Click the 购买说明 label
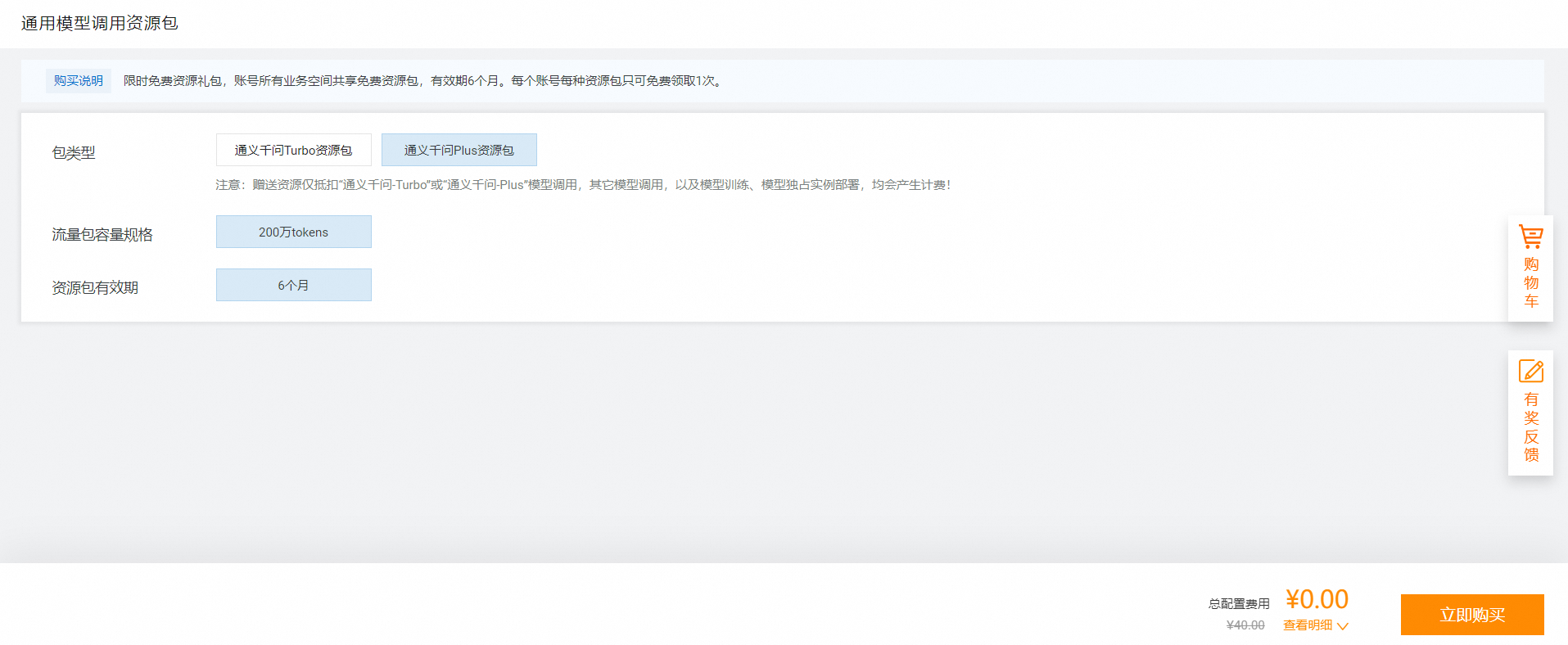1568x645 pixels. [79, 81]
